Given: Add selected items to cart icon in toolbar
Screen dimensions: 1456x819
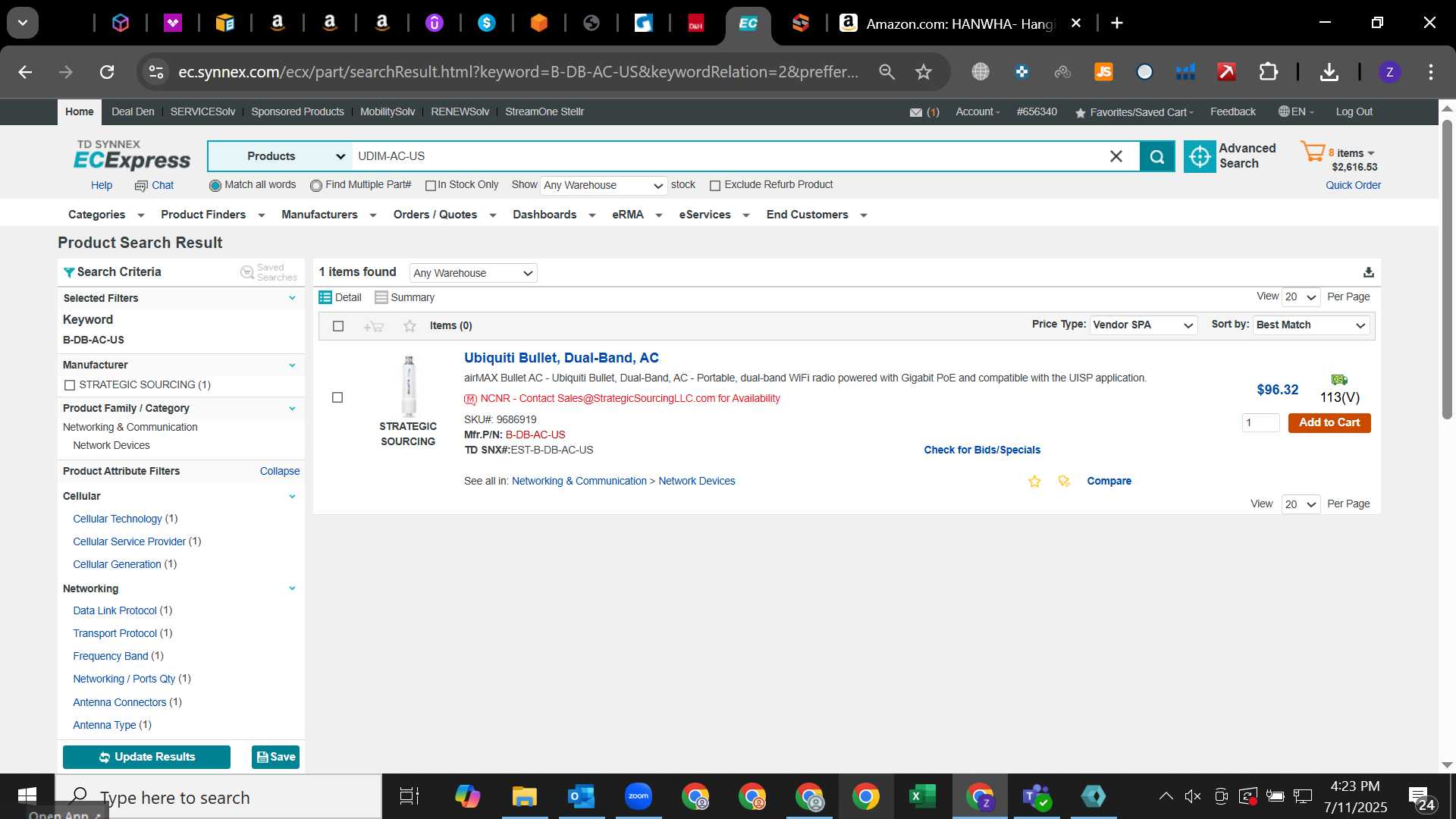Looking at the screenshot, I should pyautogui.click(x=373, y=326).
